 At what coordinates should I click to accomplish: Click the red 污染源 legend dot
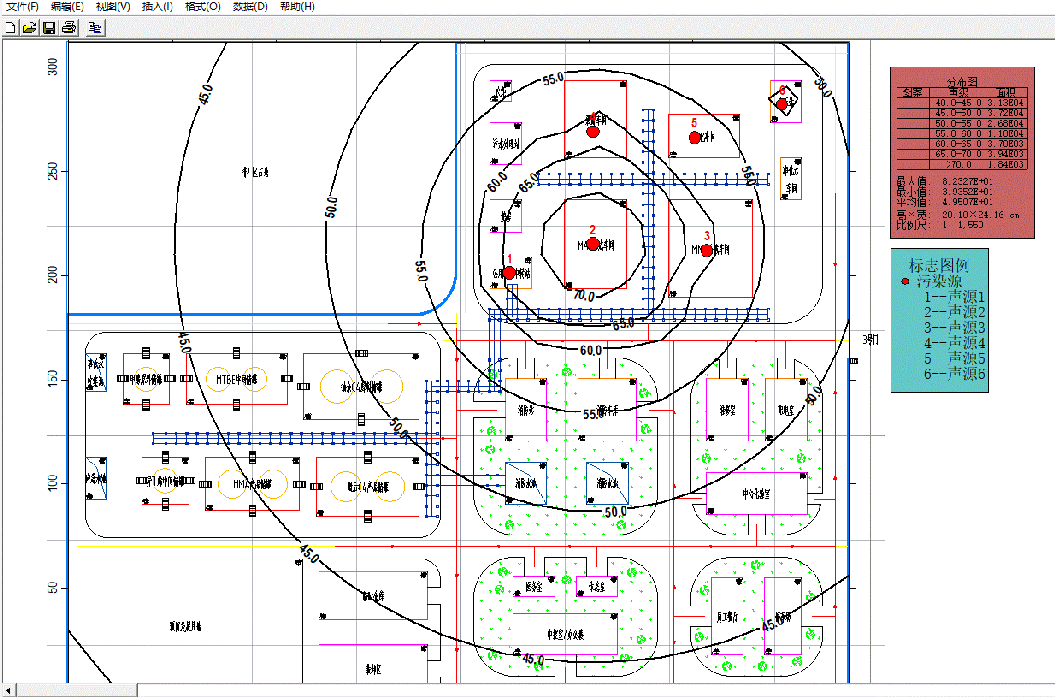click(x=905, y=281)
